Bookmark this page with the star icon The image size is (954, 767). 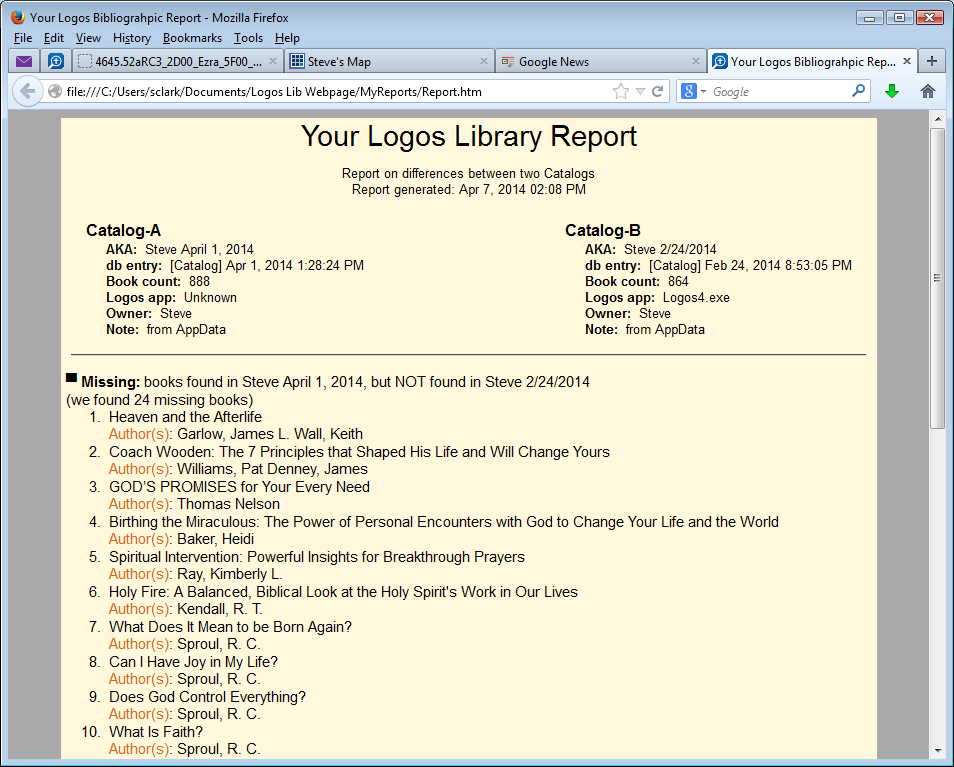(x=621, y=91)
